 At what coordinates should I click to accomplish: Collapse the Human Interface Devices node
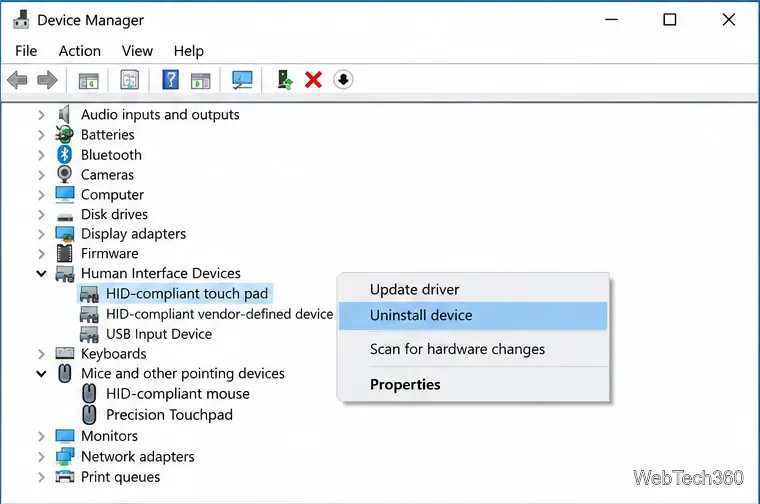coord(42,273)
